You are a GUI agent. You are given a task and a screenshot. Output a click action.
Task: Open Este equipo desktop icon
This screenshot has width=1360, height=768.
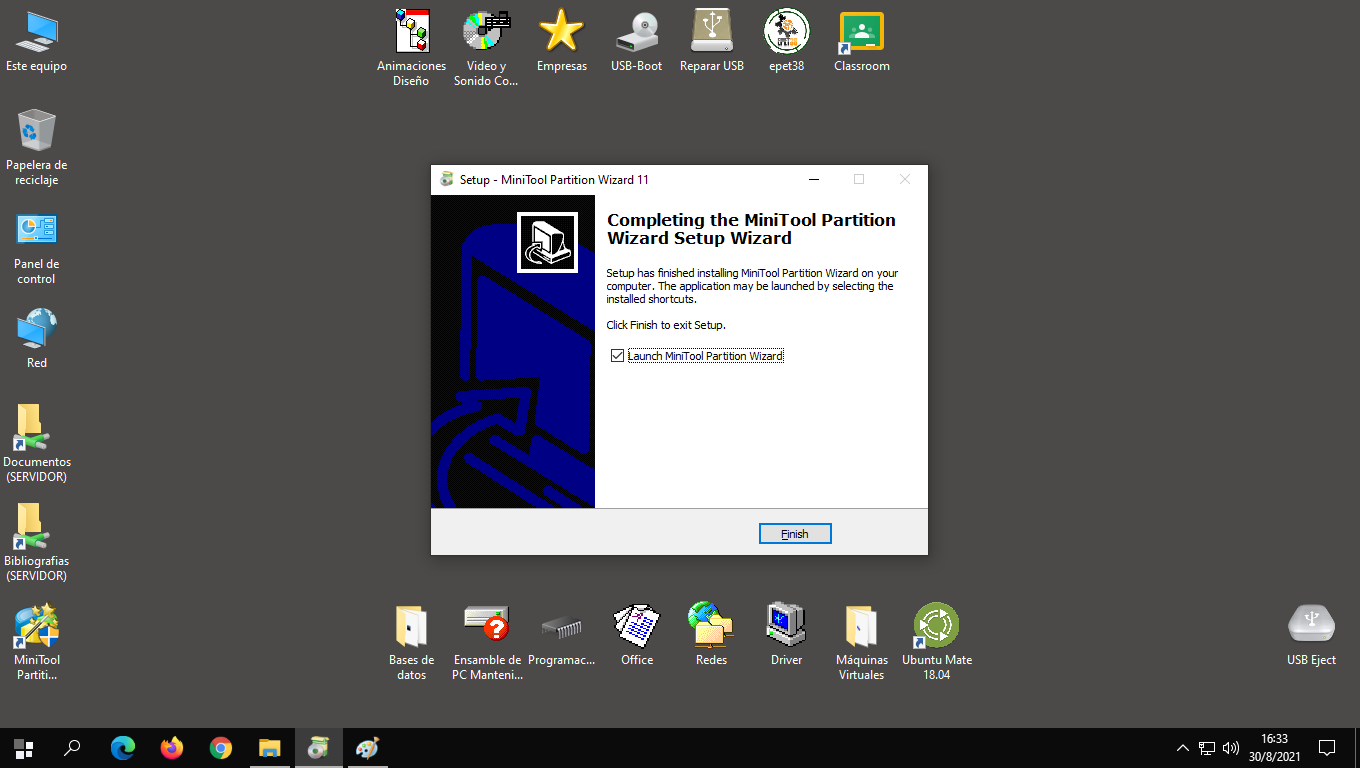[36, 43]
